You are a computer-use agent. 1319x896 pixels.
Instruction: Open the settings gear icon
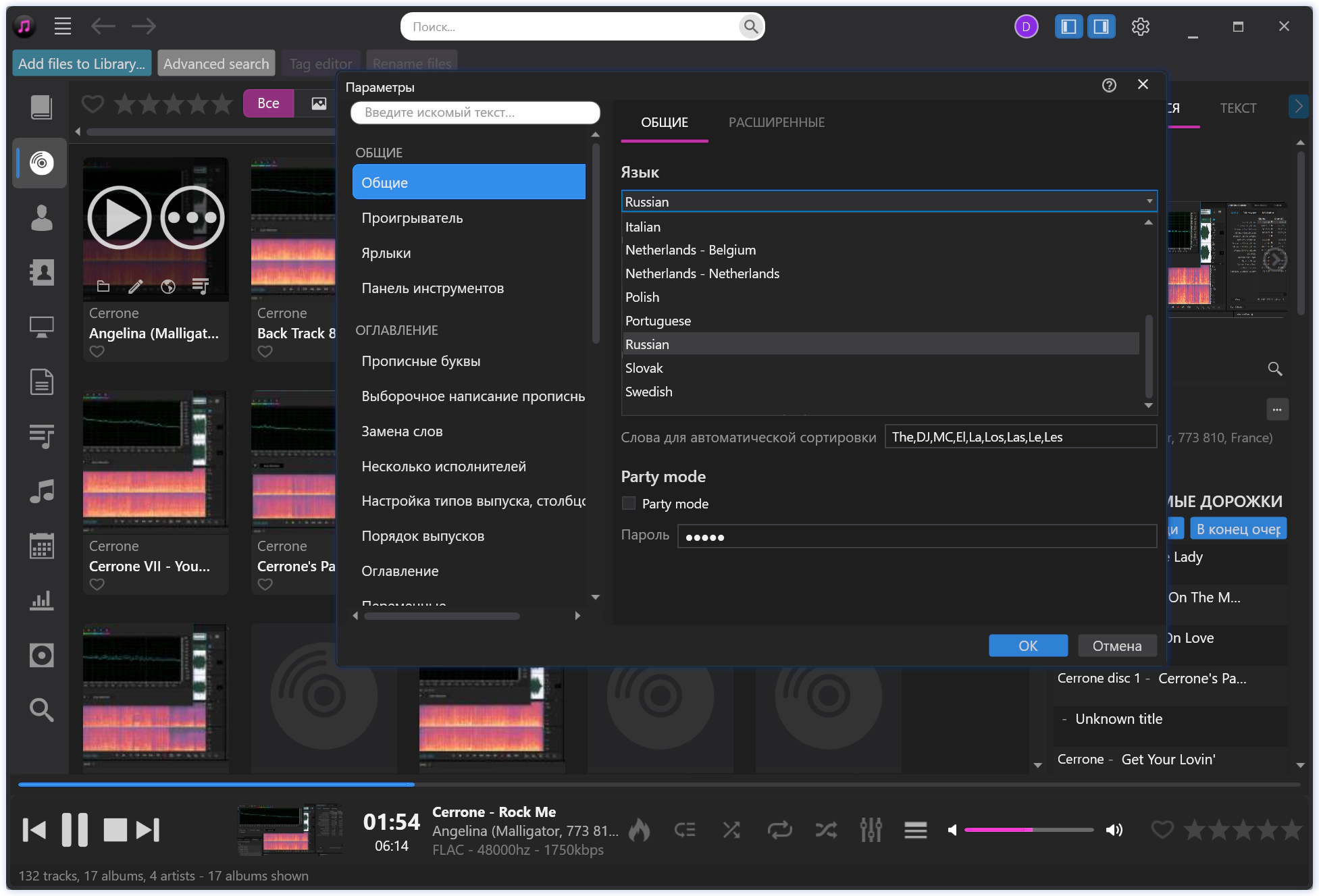pyautogui.click(x=1140, y=27)
